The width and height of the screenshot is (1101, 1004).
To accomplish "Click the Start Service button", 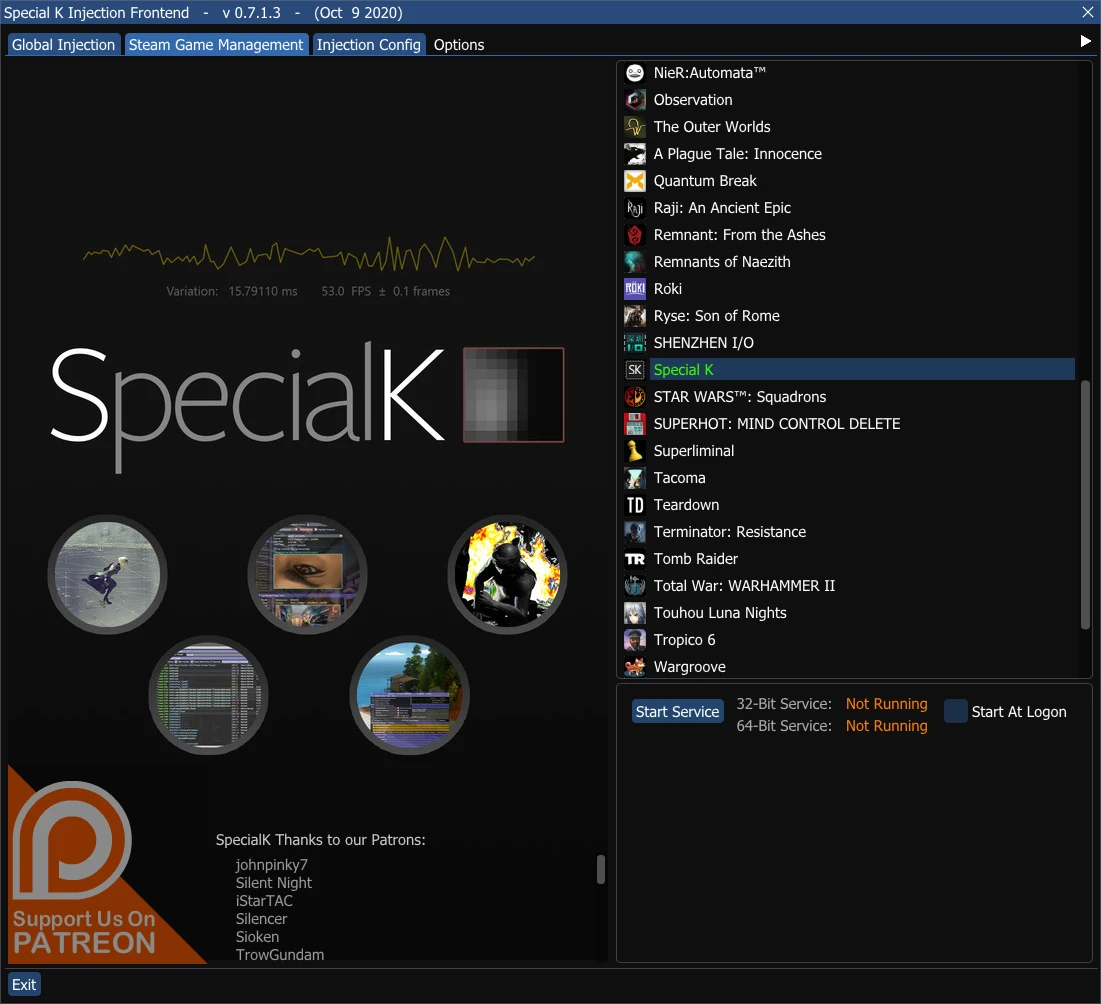I will pos(677,711).
